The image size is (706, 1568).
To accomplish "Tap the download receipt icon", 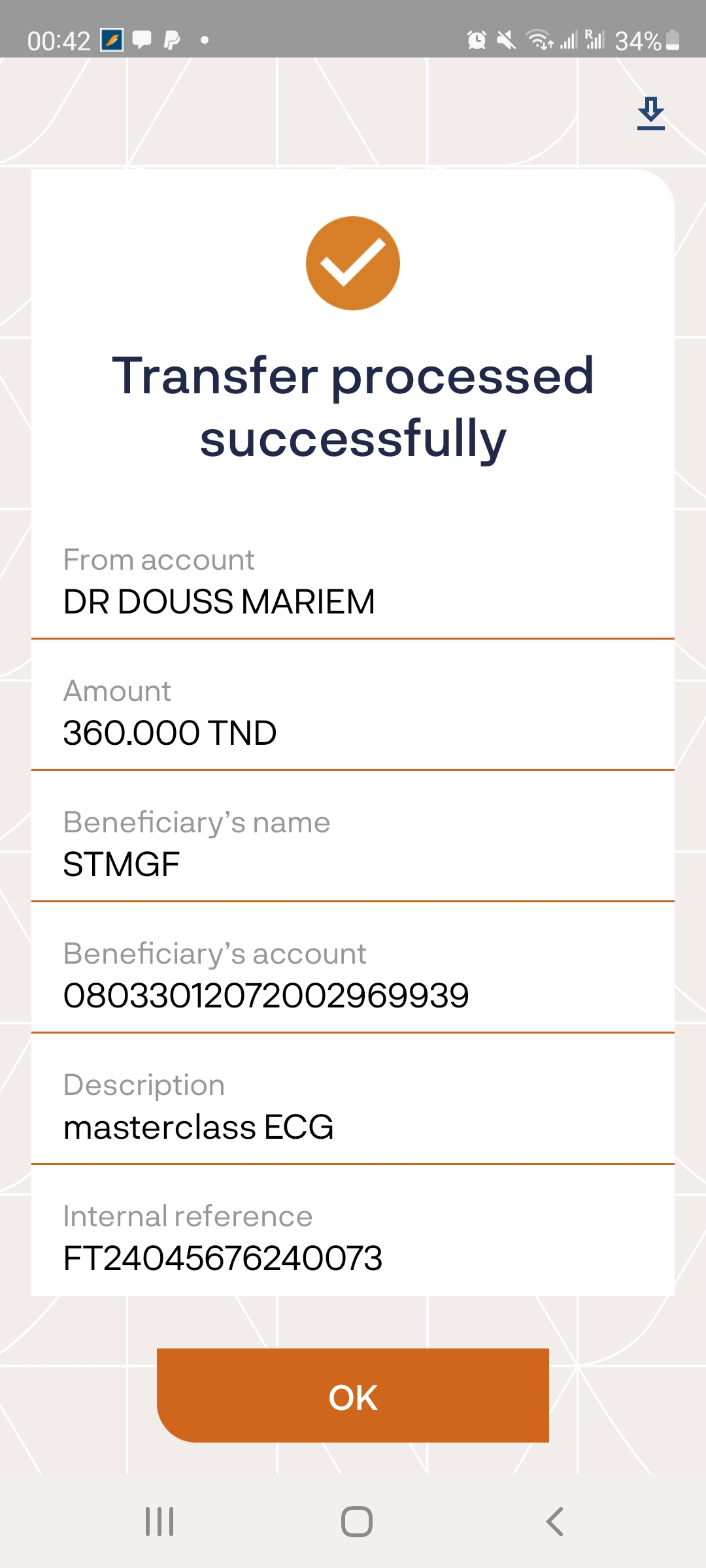I will point(650,114).
